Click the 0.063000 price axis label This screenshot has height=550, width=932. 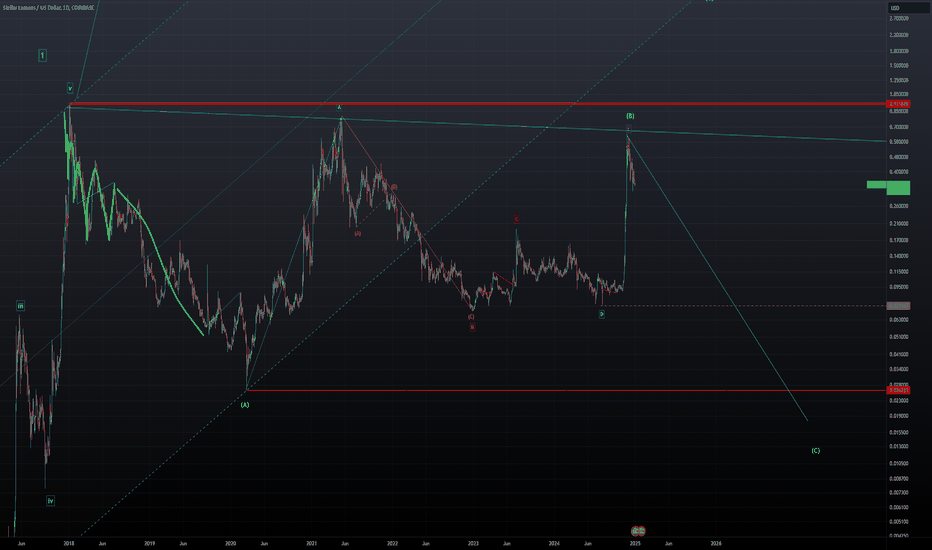pos(899,320)
